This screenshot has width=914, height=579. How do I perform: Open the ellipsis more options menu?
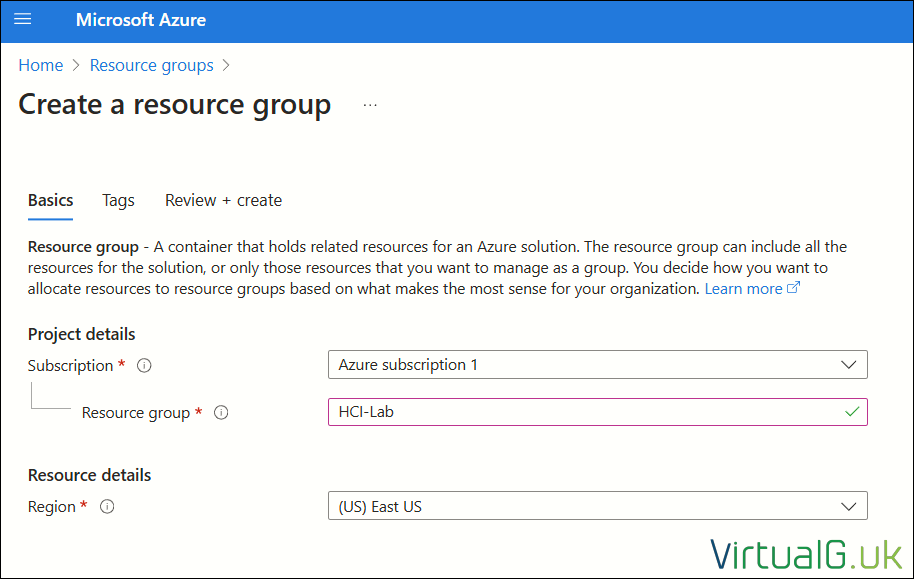click(x=370, y=106)
